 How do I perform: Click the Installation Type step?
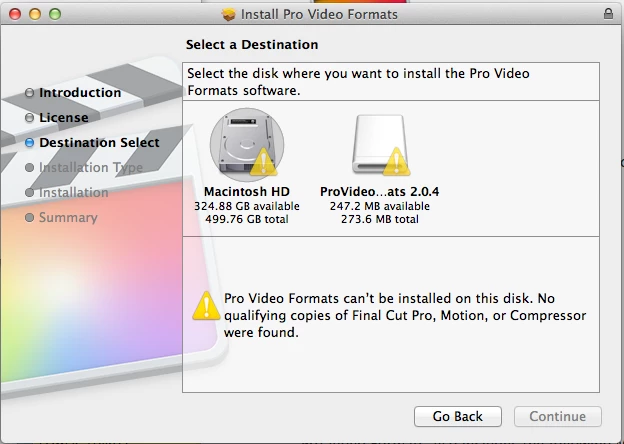pyautogui.click(x=90, y=168)
